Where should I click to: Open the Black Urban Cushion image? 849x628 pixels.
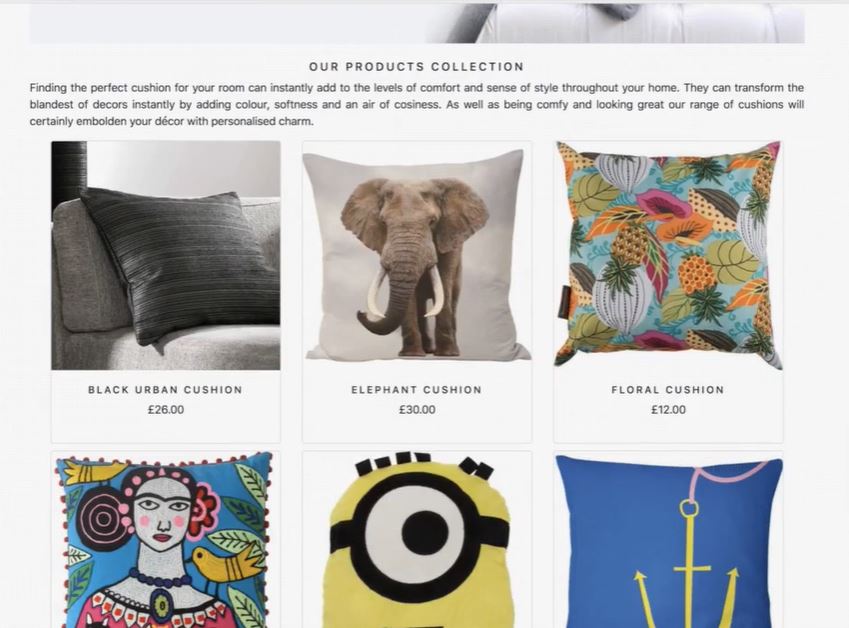166,256
